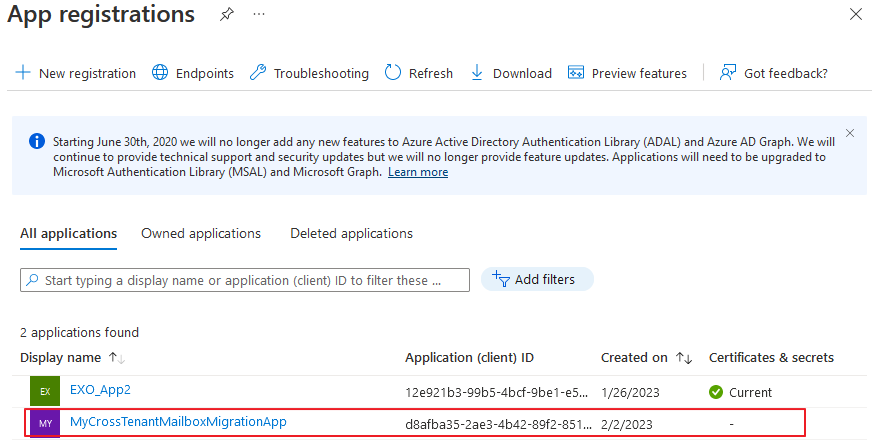Image resolution: width=875 pixels, height=444 pixels.
Task: Open the EXO_App2 application
Action: 100,389
